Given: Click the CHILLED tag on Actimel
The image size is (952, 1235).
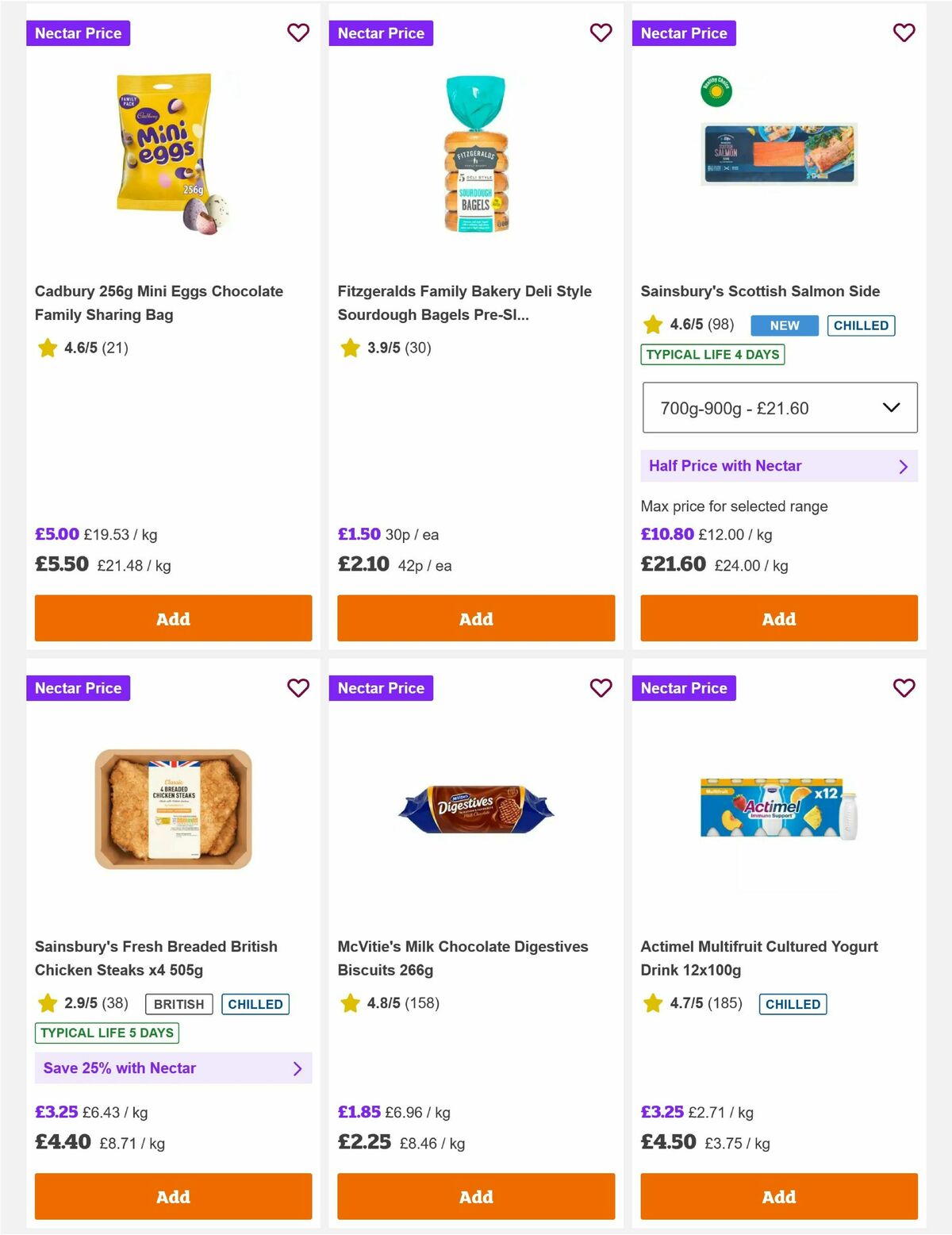Looking at the screenshot, I should point(793,1003).
